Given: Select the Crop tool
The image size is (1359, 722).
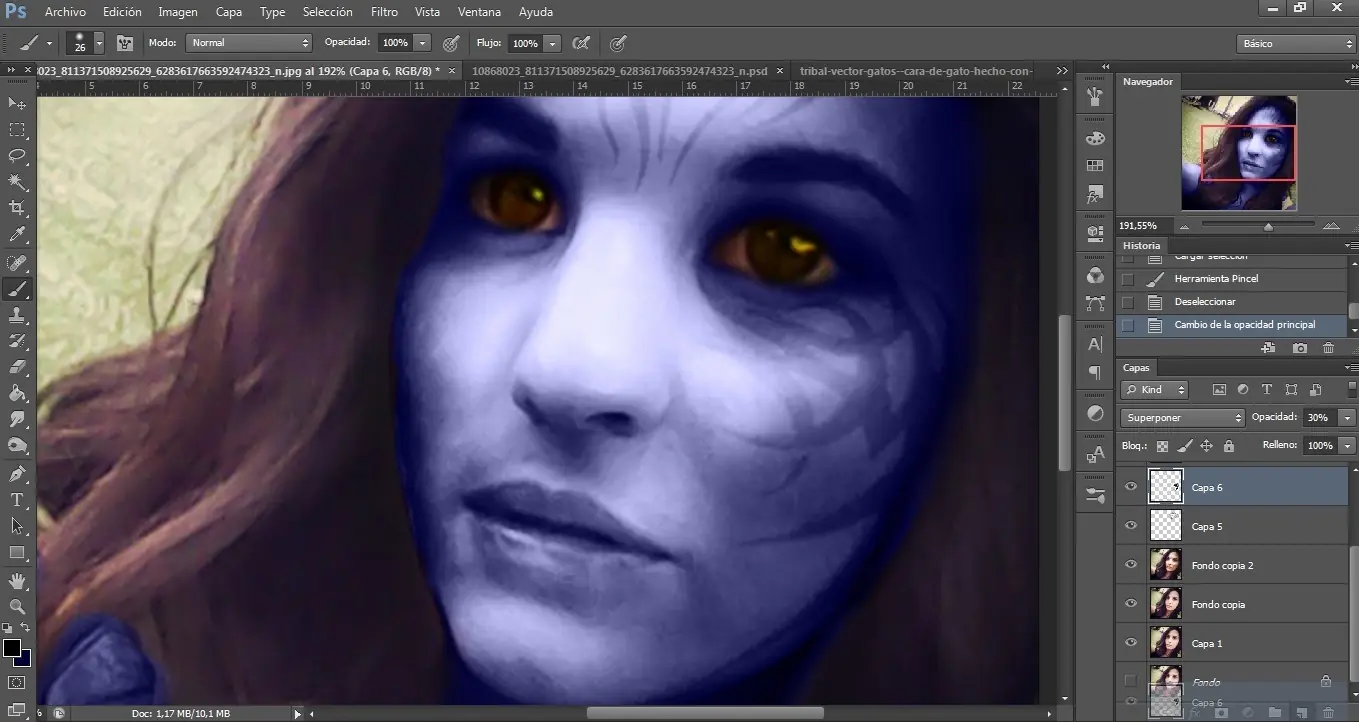Looking at the screenshot, I should pyautogui.click(x=17, y=208).
